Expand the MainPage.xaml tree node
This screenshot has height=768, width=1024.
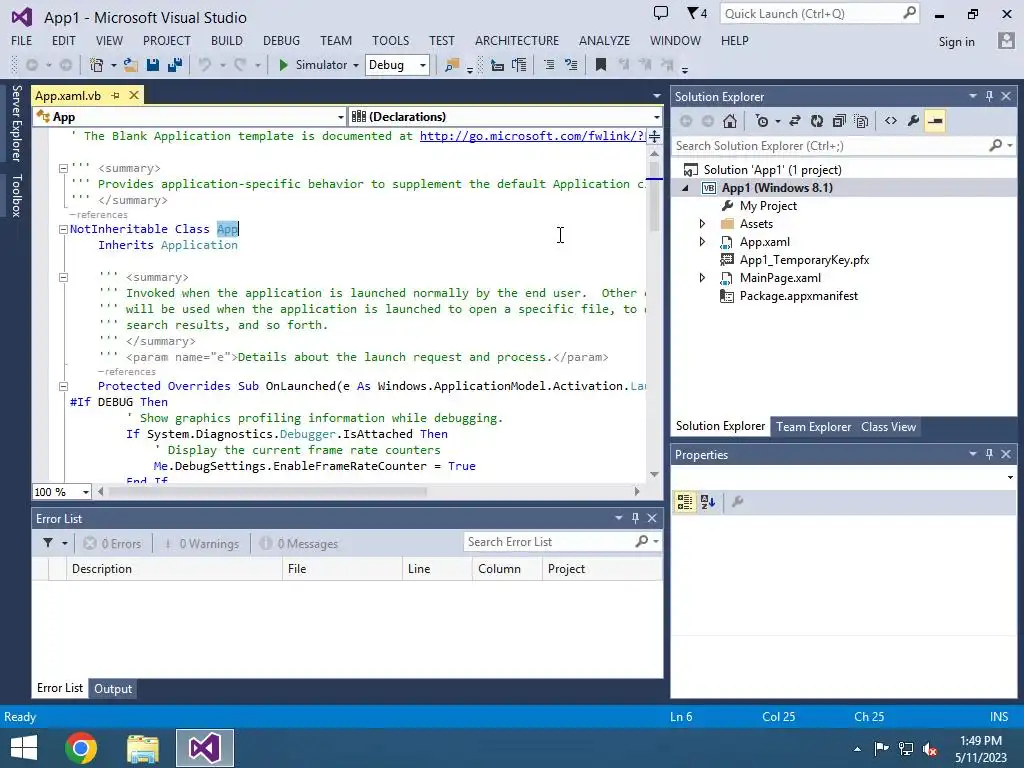pyautogui.click(x=702, y=278)
